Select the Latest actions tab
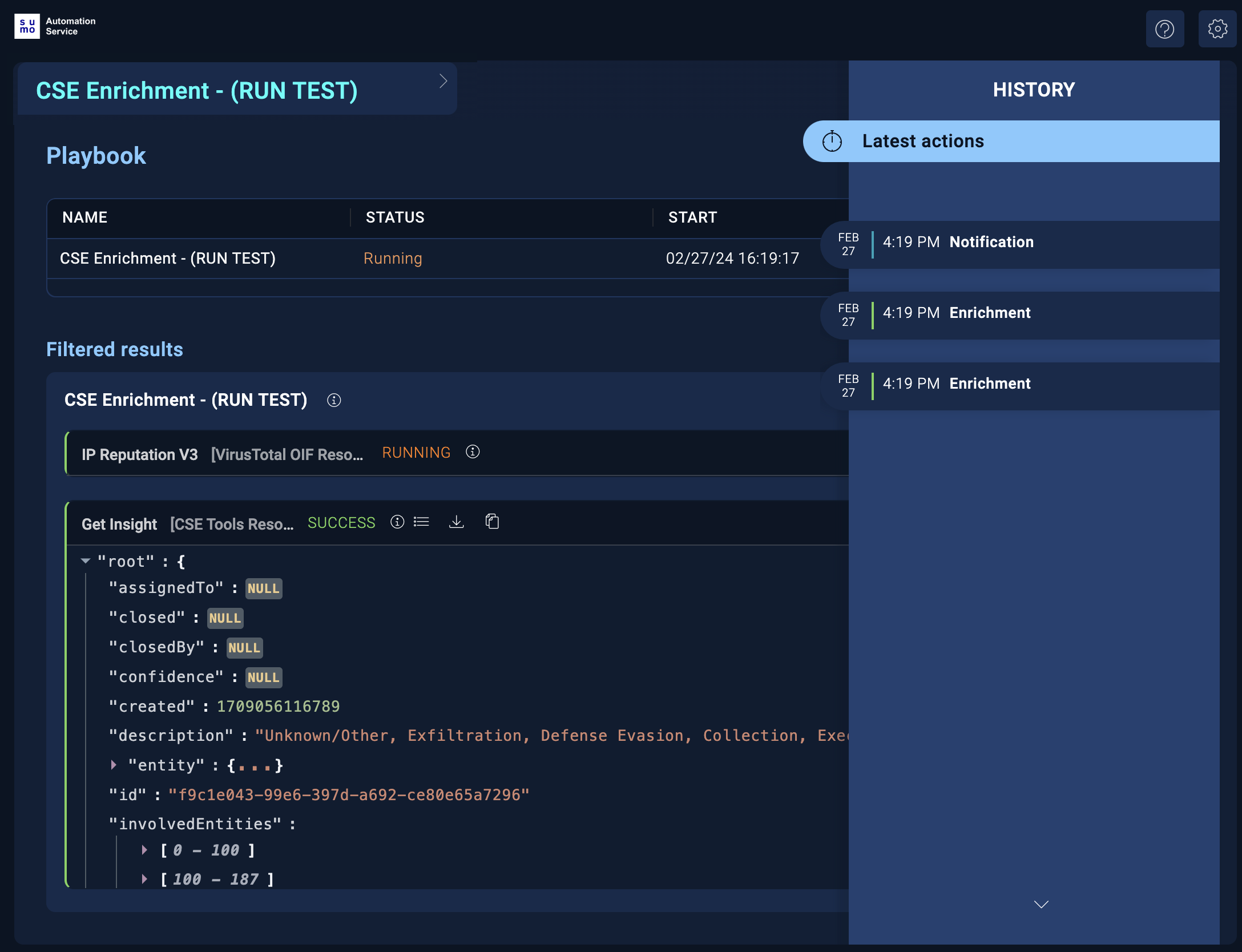 [923, 140]
